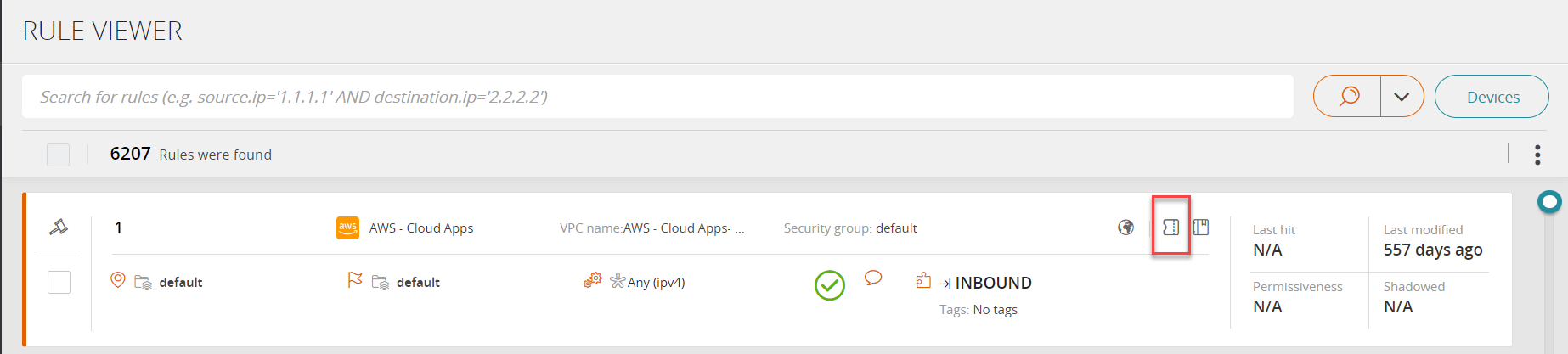Open the orange comment bubble icon

point(873,278)
